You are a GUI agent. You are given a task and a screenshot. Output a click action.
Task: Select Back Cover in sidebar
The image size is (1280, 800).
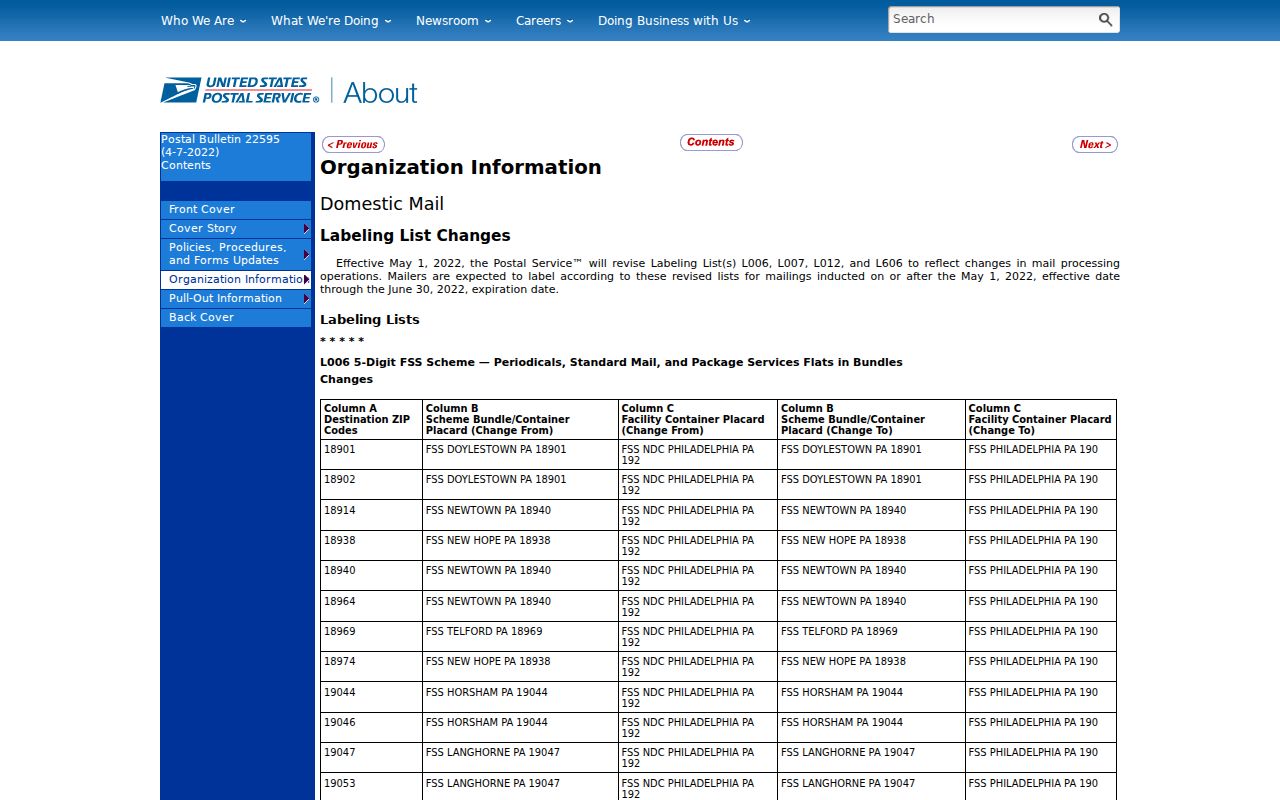click(236, 318)
